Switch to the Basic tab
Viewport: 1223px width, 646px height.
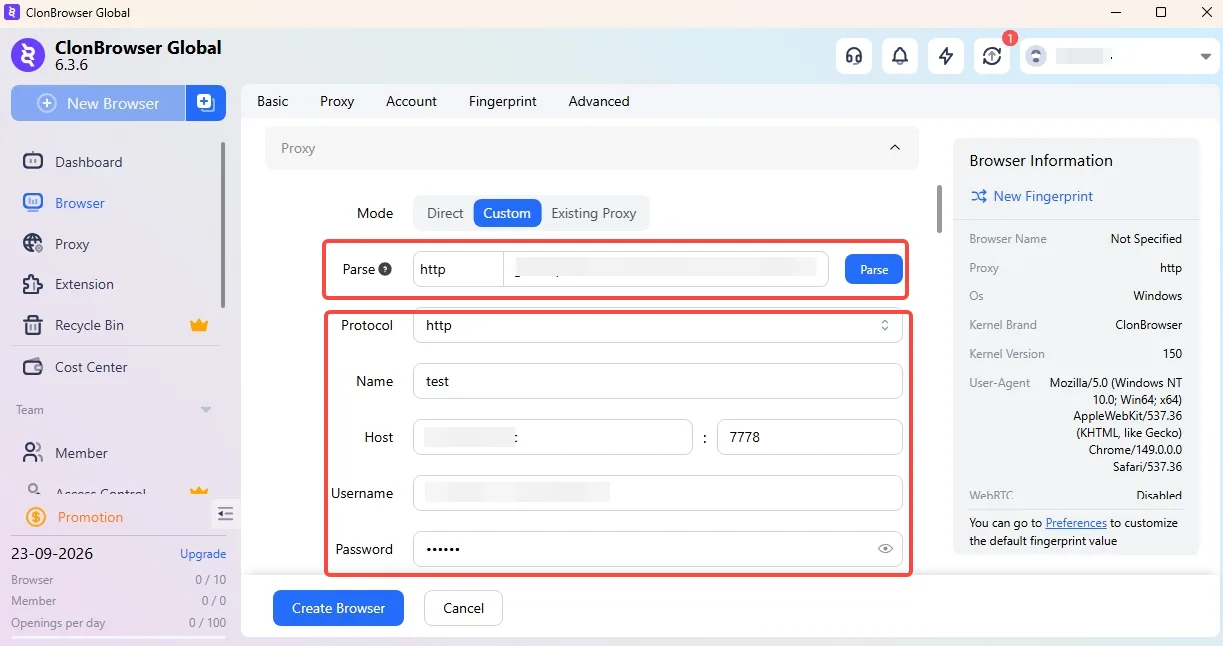272,101
